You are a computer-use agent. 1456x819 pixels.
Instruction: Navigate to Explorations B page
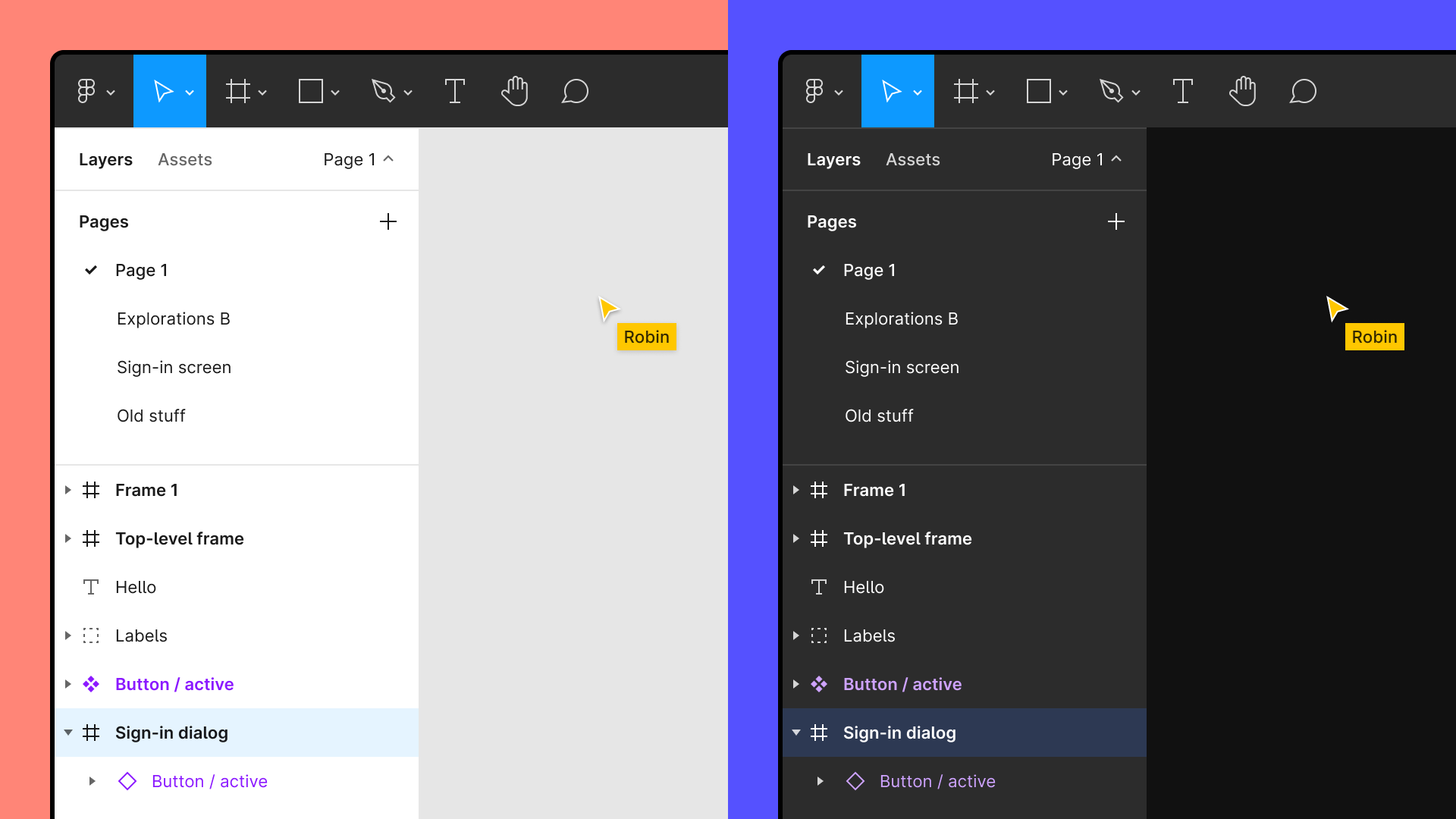pyautogui.click(x=173, y=318)
